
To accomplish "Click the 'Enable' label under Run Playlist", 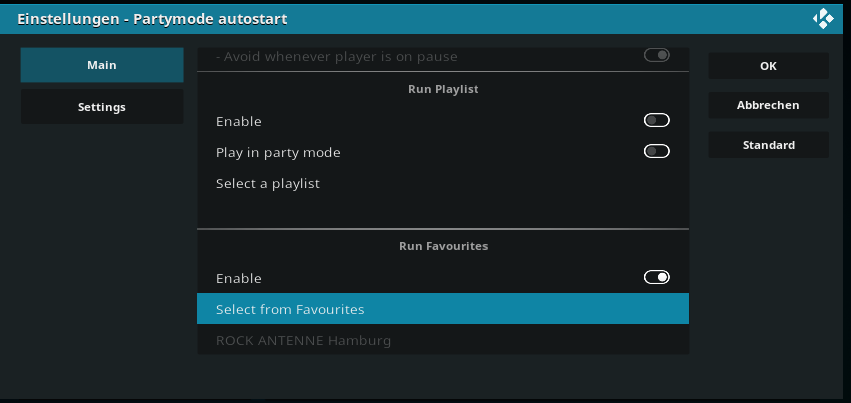I will pyautogui.click(x=239, y=121).
